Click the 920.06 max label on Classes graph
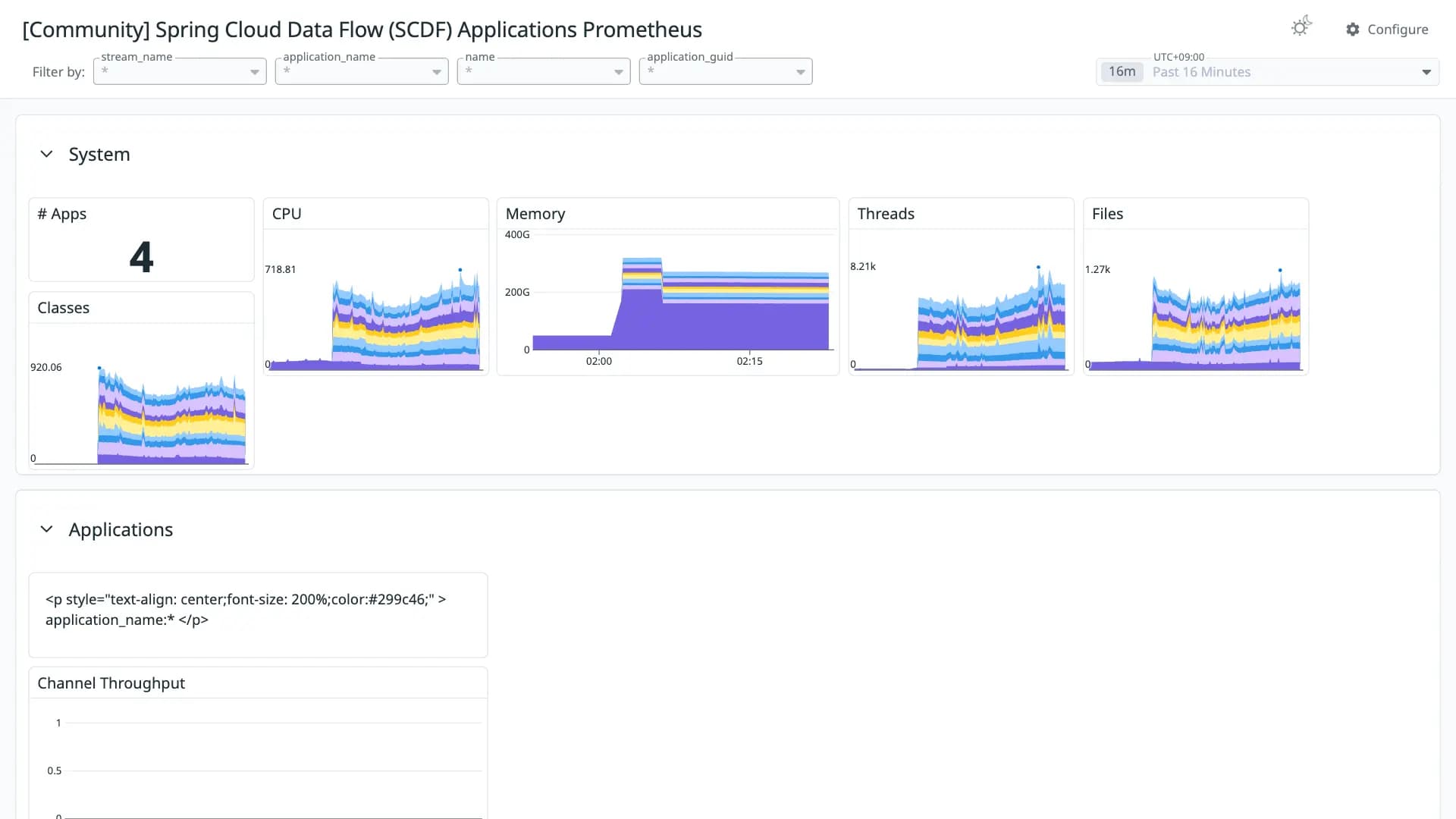The height and width of the screenshot is (819, 1456). pos(46,367)
